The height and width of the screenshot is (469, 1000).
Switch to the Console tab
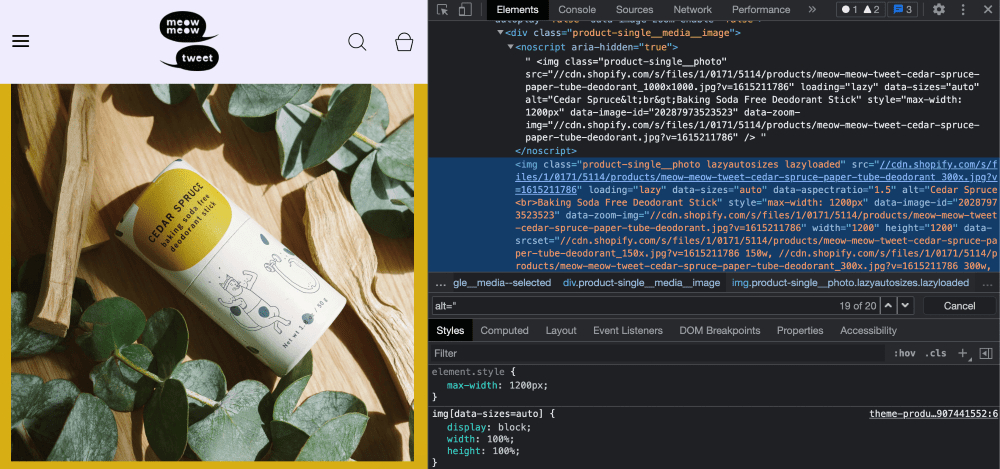coord(577,10)
